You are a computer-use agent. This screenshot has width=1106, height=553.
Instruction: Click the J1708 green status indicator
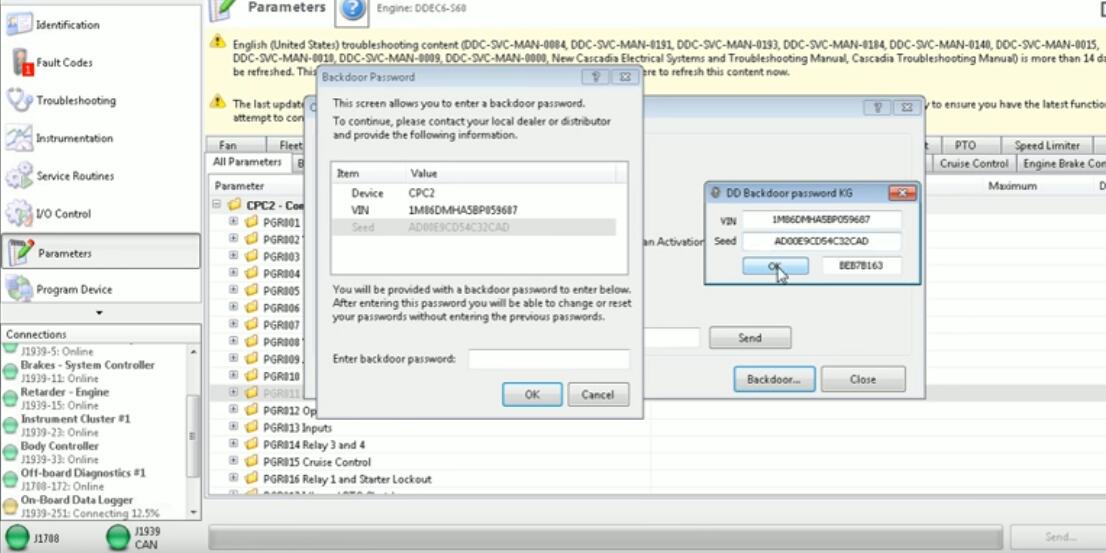[16, 537]
